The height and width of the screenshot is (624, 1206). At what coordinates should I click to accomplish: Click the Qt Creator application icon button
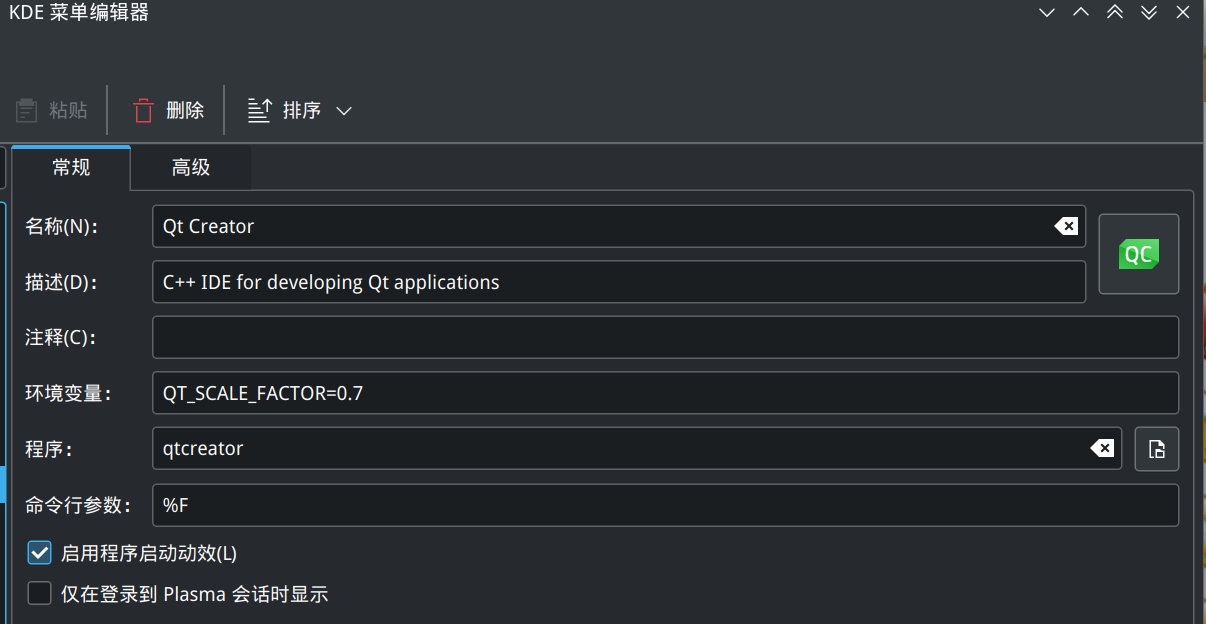1139,254
